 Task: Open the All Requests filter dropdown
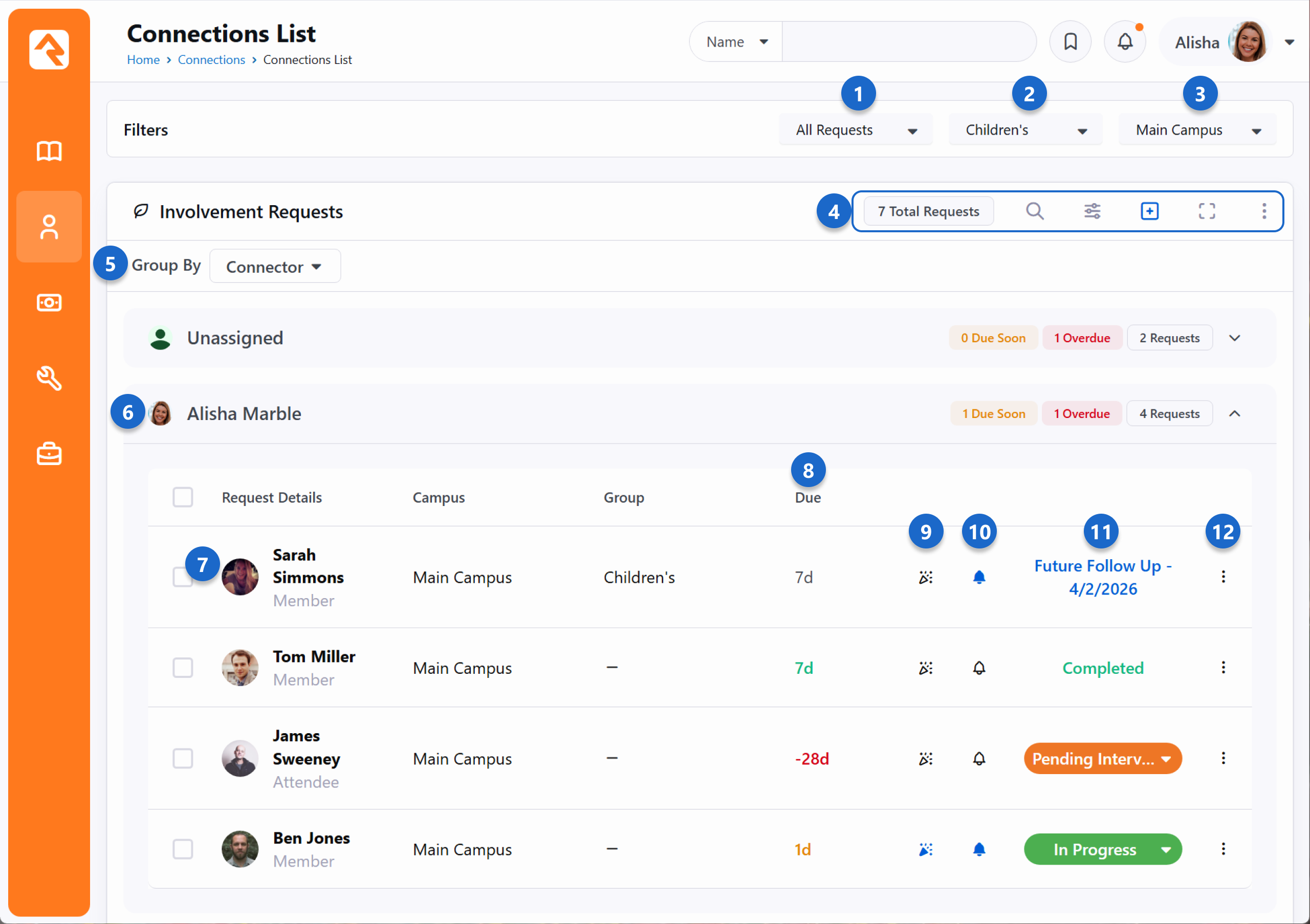(x=855, y=130)
